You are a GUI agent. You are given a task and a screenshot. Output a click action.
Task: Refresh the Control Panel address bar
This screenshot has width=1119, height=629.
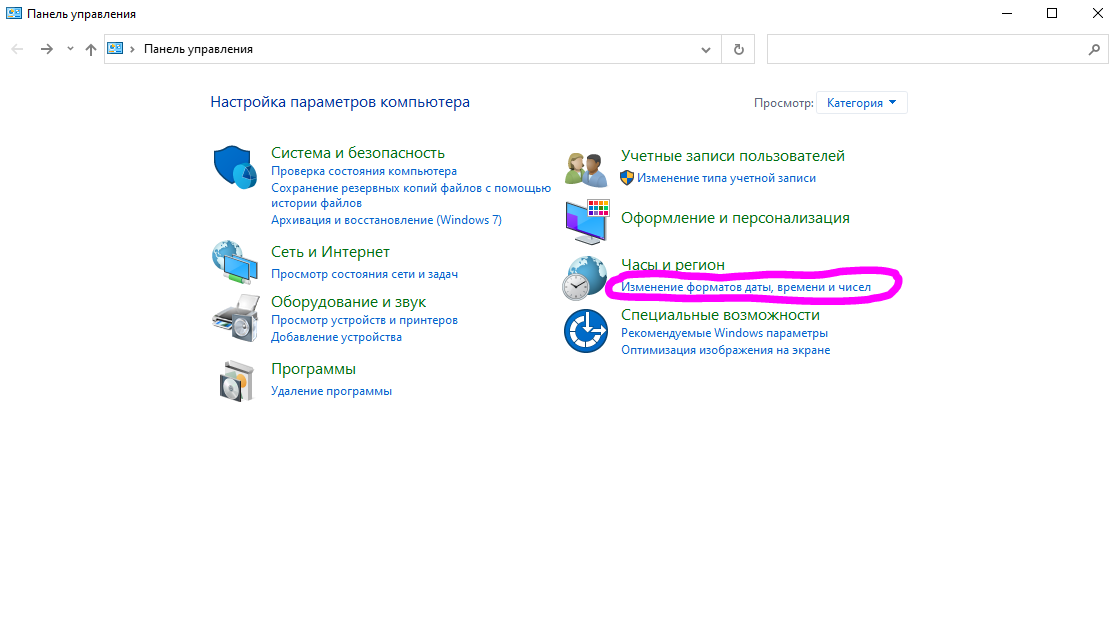tap(739, 49)
